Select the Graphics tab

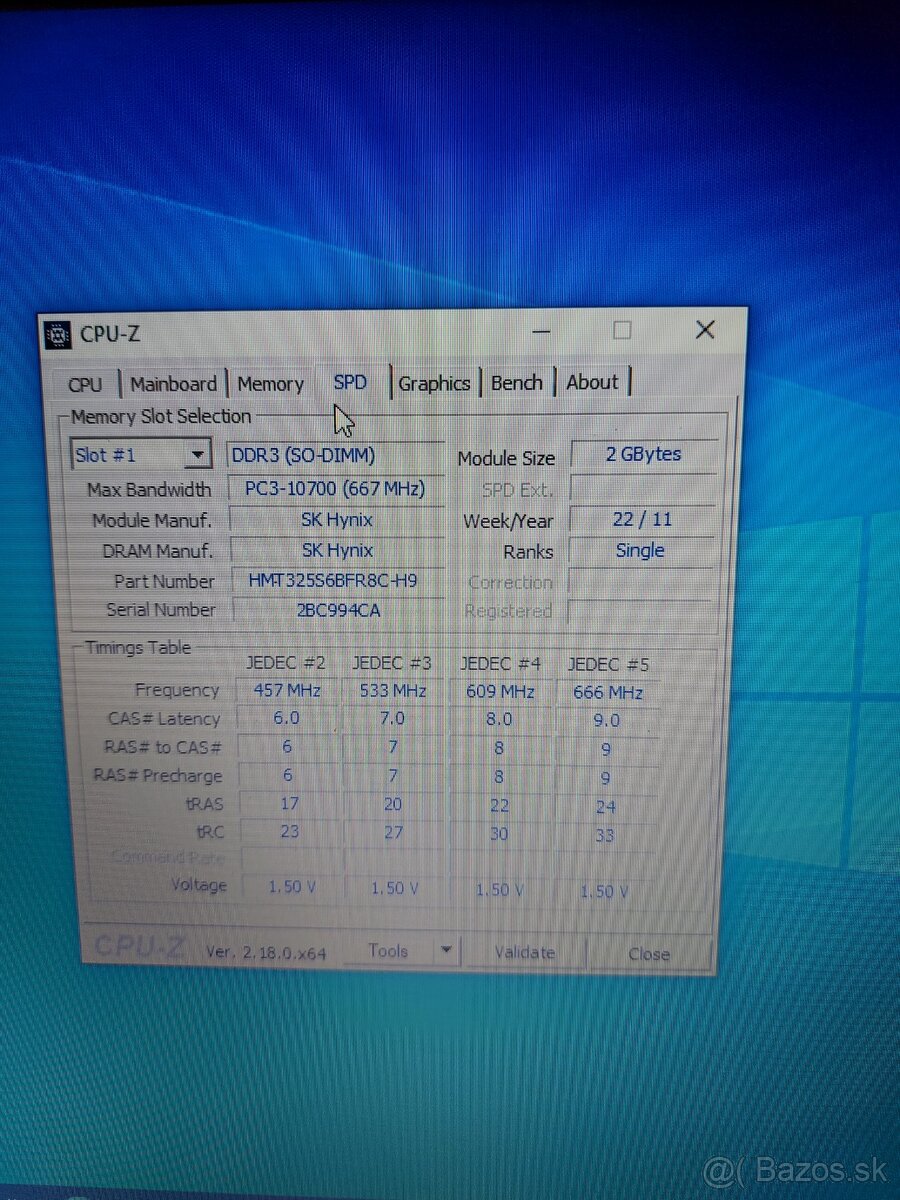(434, 382)
